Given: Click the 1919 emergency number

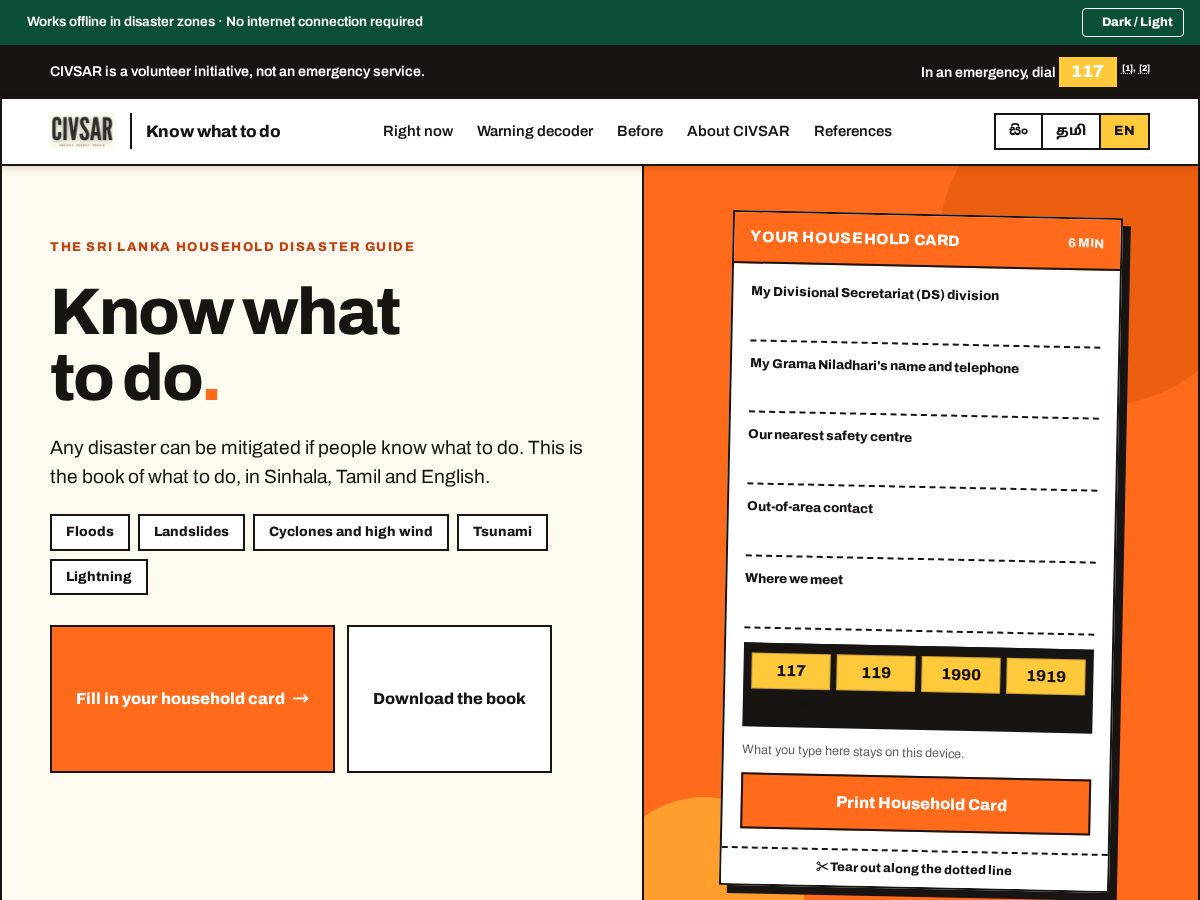Looking at the screenshot, I should pos(1046,677).
